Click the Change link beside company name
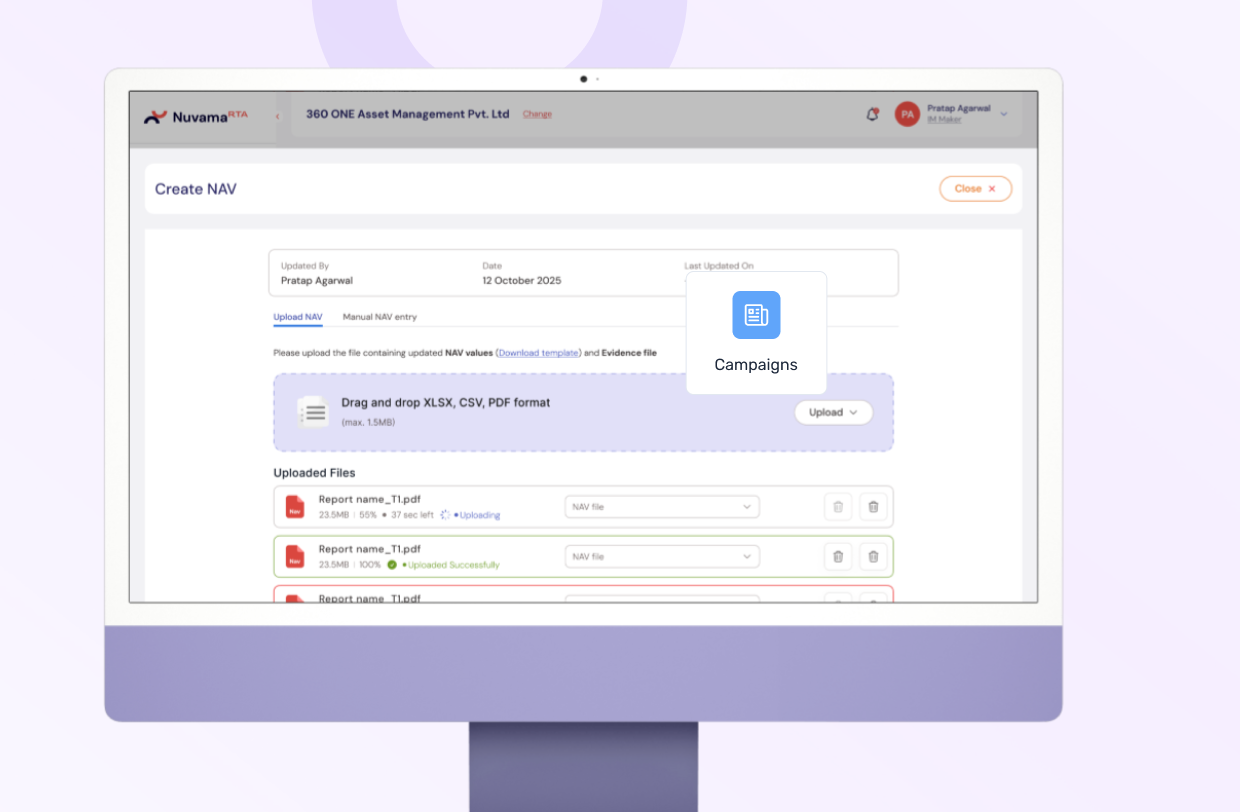This screenshot has height=812, width=1240. click(537, 114)
